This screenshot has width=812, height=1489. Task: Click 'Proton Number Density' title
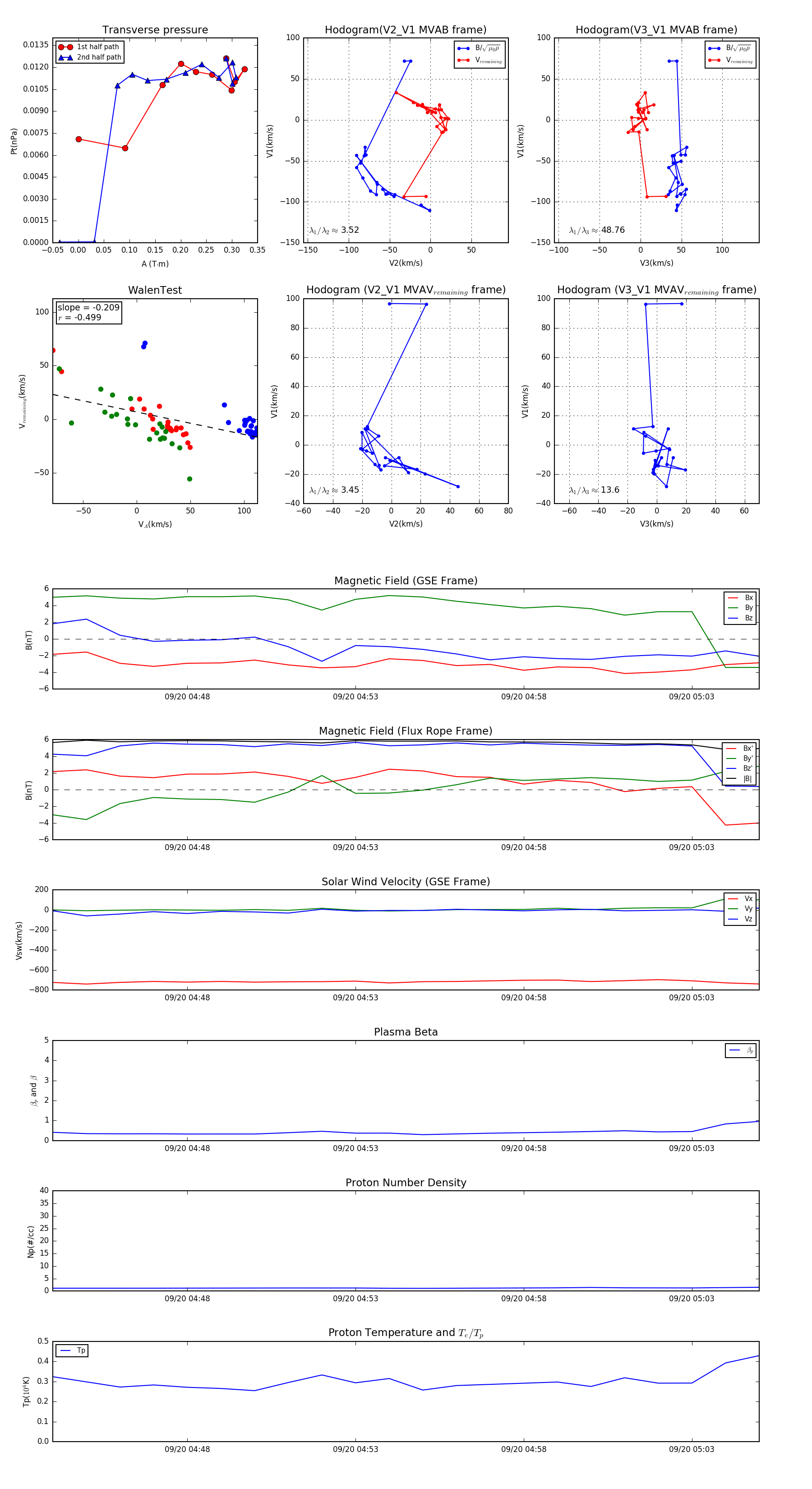point(406,1183)
